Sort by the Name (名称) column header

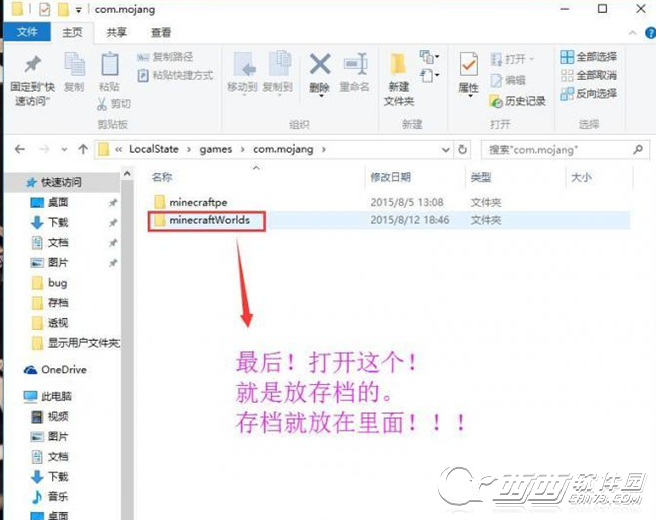pyautogui.click(x=162, y=177)
